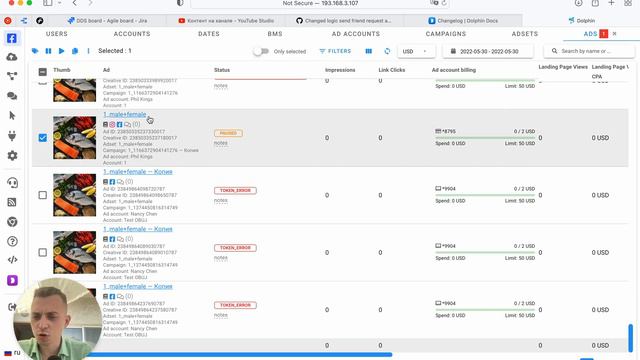Open the RSS feed sidebar icon
640x360 pixels.
tap(12, 202)
